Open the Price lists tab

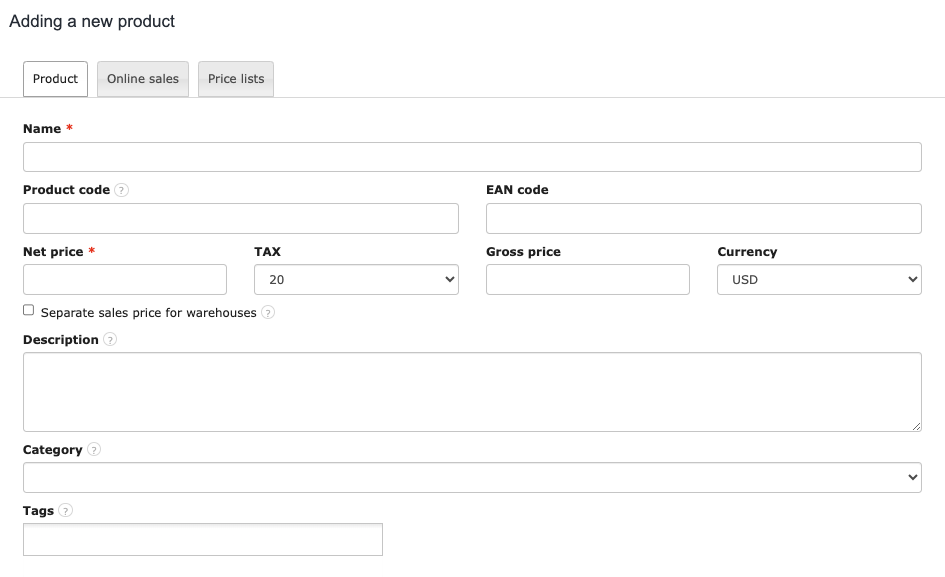tap(236, 79)
